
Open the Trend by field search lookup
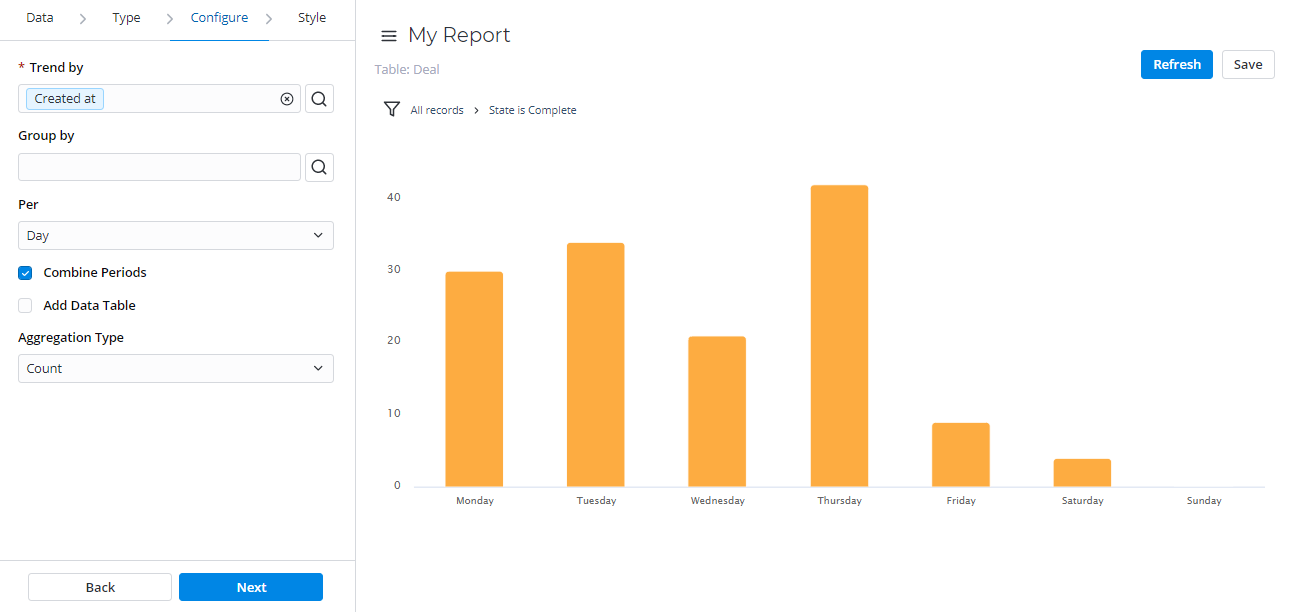[319, 99]
